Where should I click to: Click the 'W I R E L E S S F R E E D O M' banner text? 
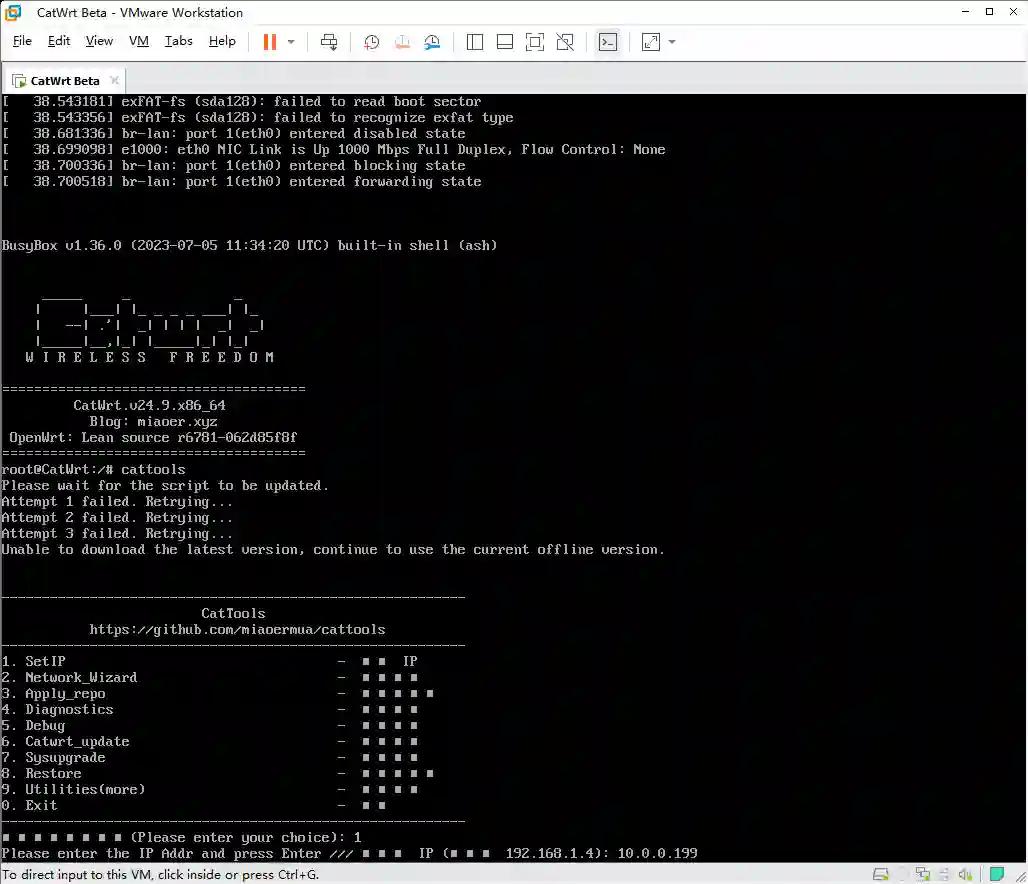pyautogui.click(x=149, y=357)
